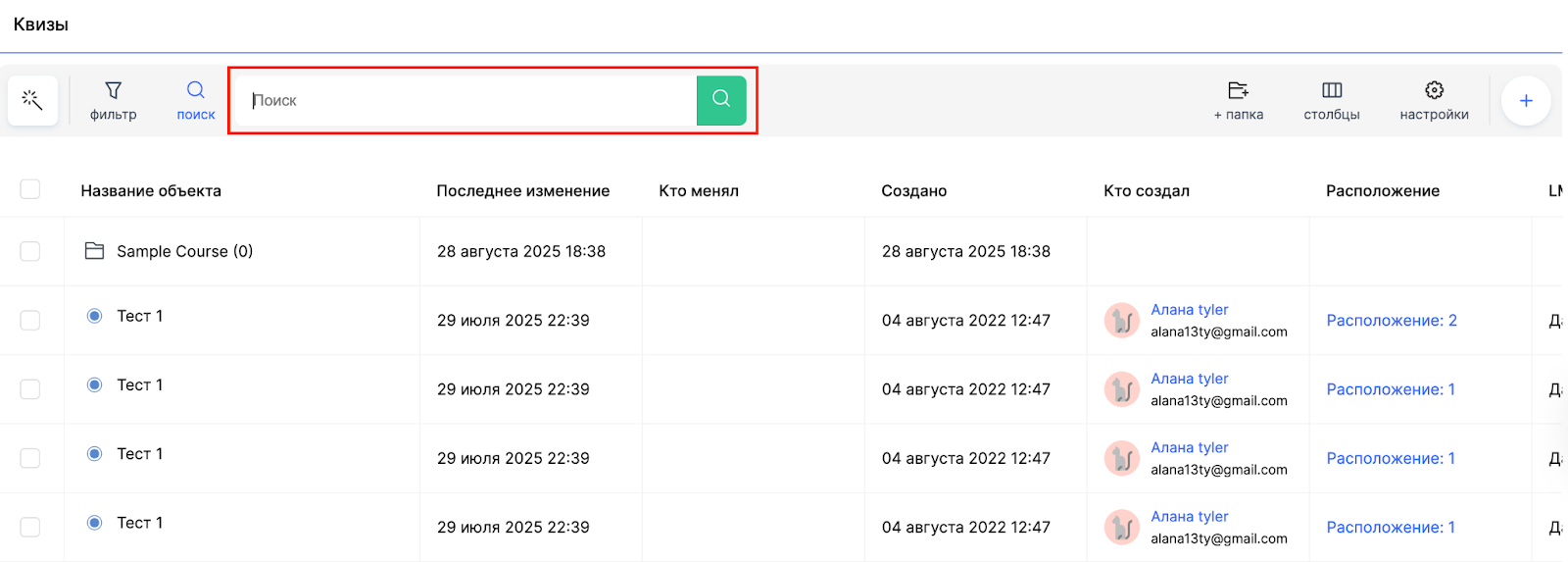Select the first Тест 1 row checkbox

[30, 321]
